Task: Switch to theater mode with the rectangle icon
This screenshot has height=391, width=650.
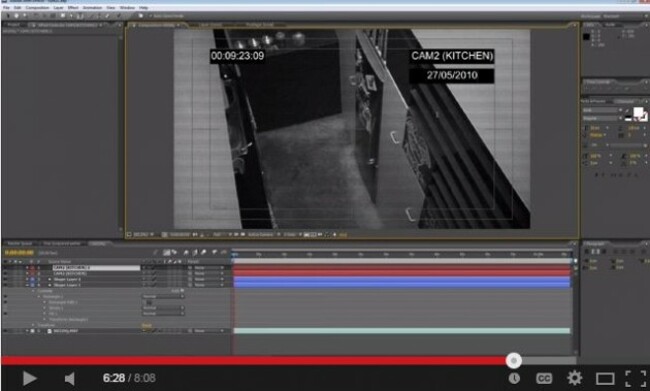Action: pos(605,378)
